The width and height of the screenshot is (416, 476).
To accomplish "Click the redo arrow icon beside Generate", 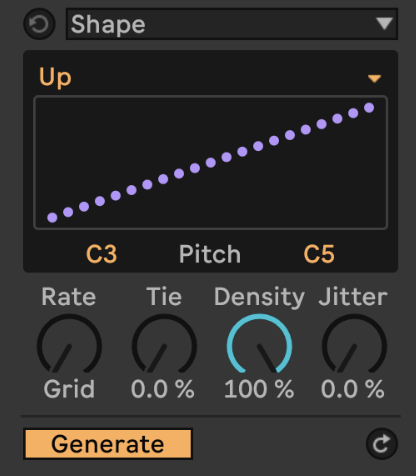I will tap(382, 444).
